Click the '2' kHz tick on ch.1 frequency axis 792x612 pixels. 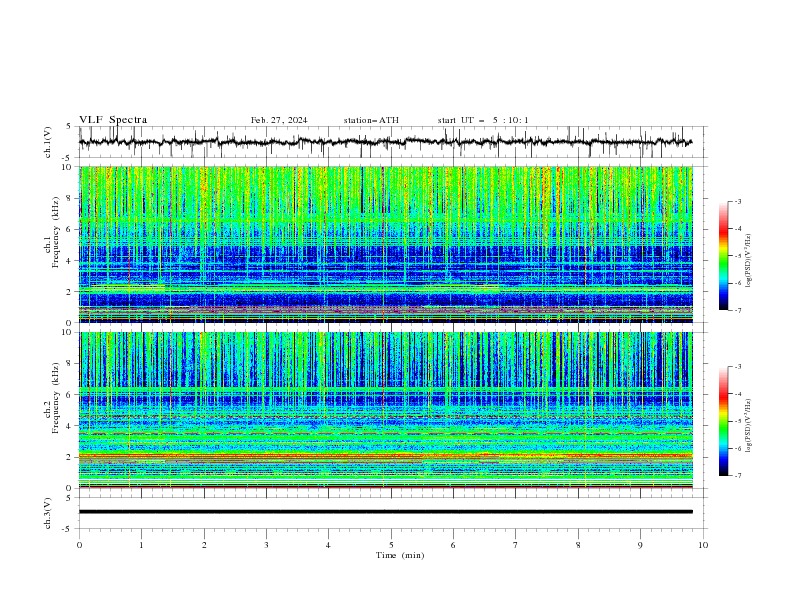pos(70,291)
